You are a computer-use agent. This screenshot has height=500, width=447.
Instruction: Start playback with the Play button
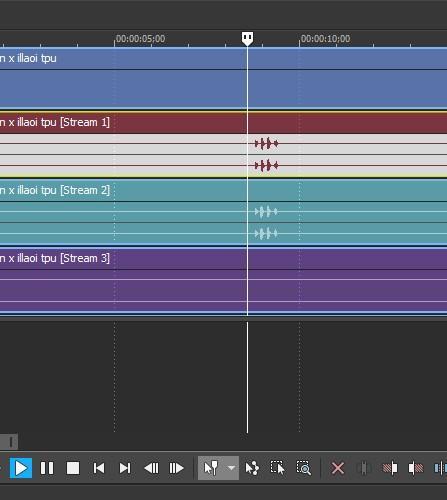pyautogui.click(x=21, y=468)
